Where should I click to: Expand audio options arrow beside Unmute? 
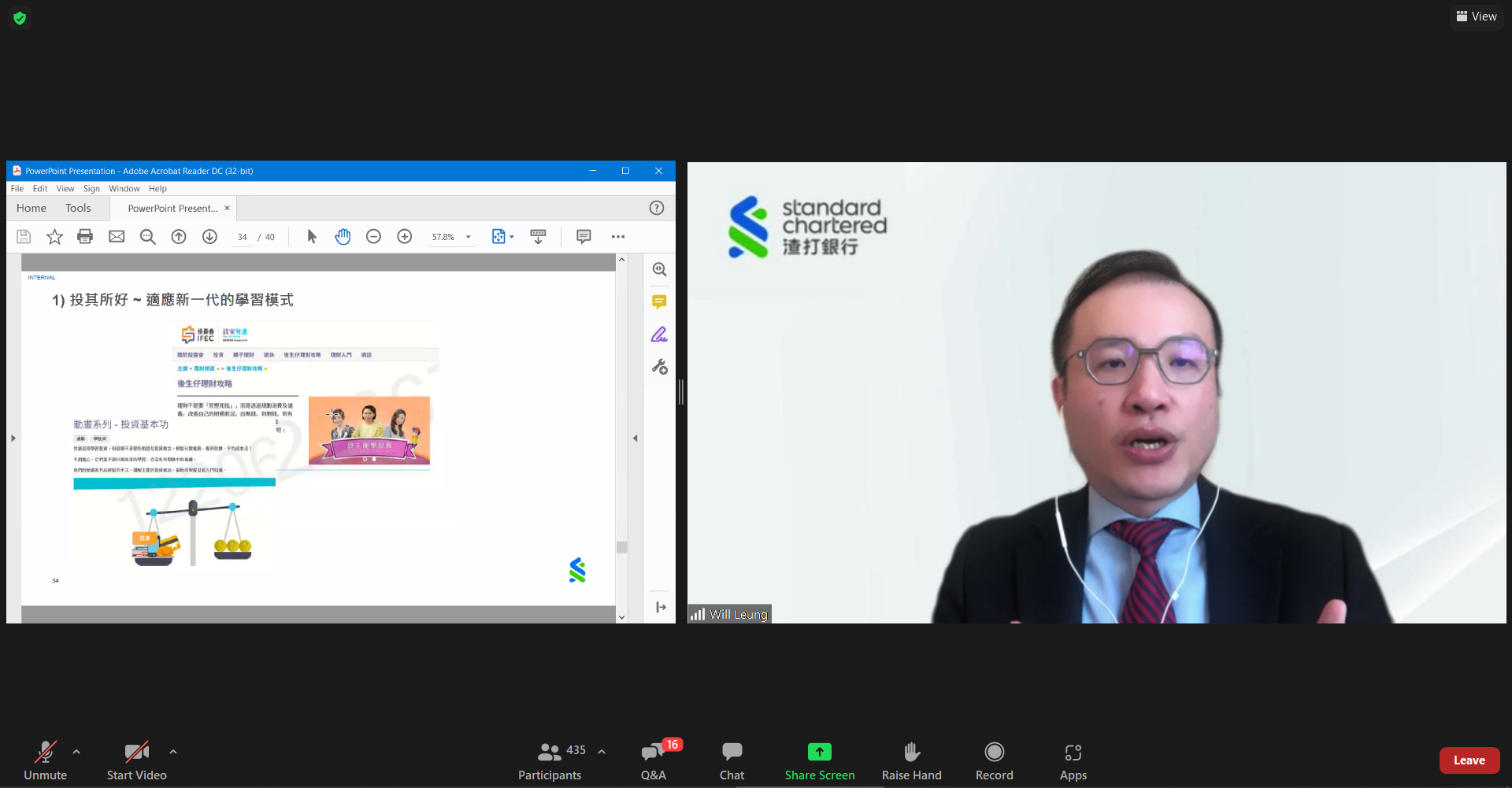pyautogui.click(x=76, y=752)
